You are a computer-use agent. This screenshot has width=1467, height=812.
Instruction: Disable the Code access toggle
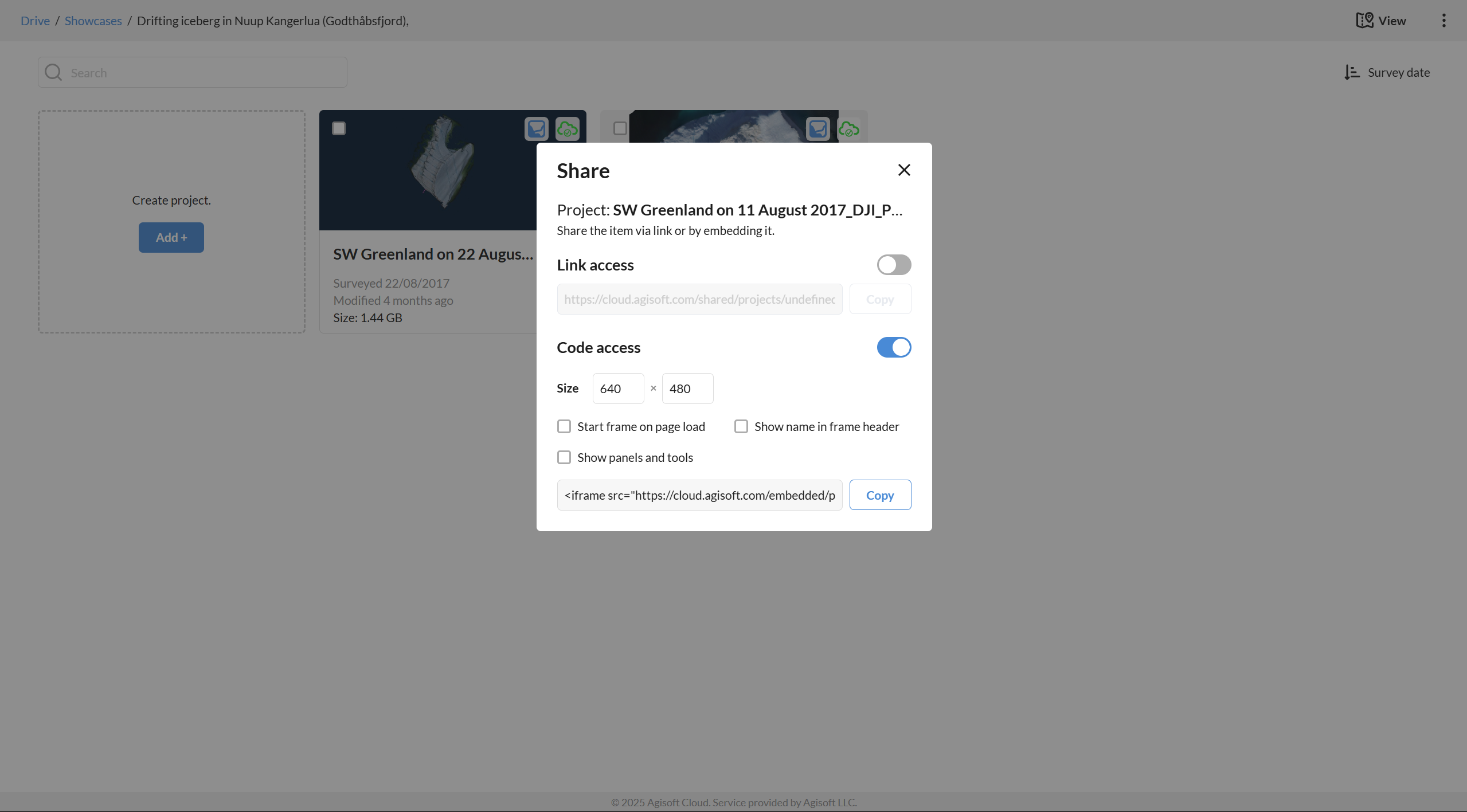(894, 347)
